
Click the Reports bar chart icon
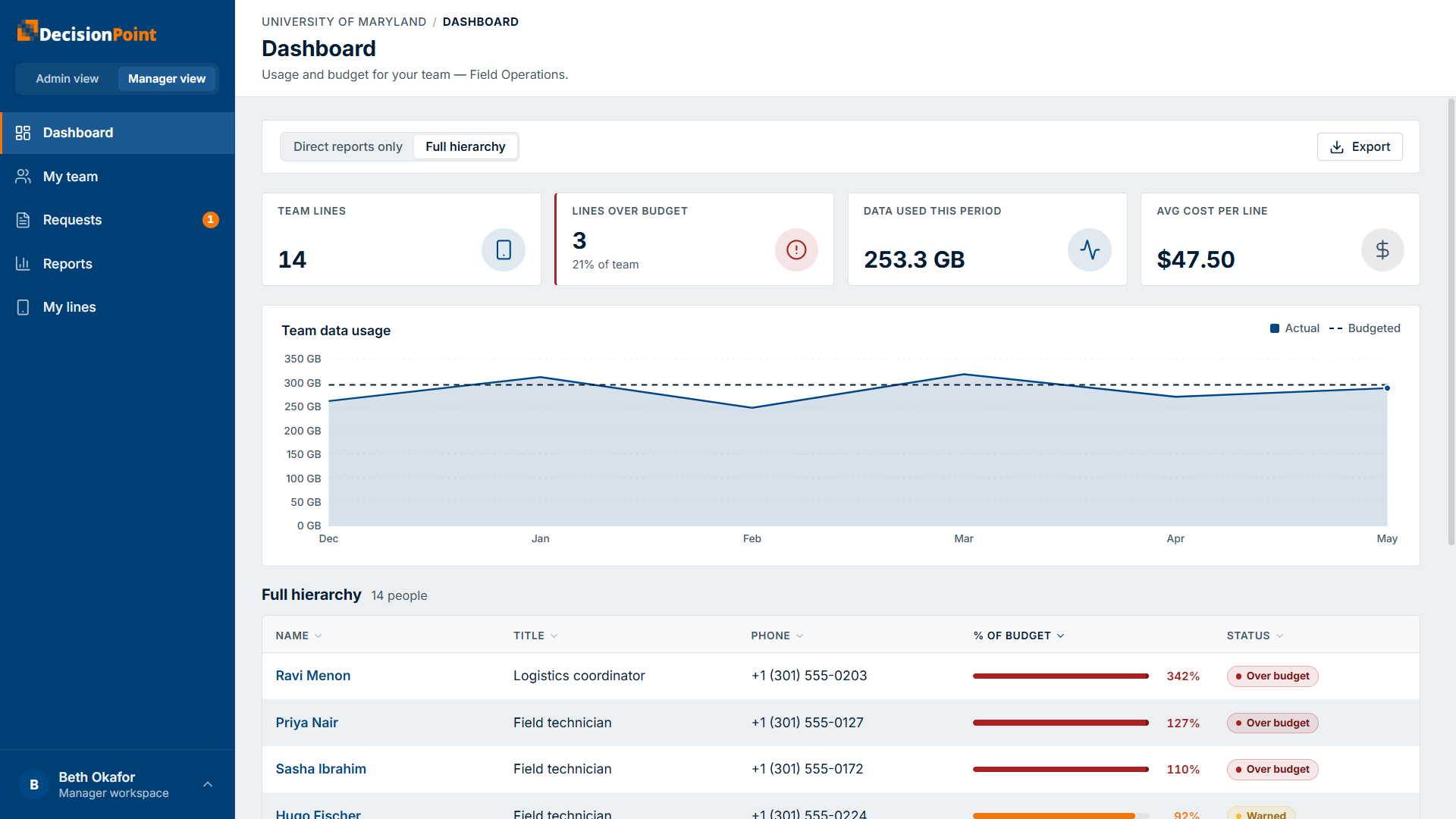click(x=23, y=264)
